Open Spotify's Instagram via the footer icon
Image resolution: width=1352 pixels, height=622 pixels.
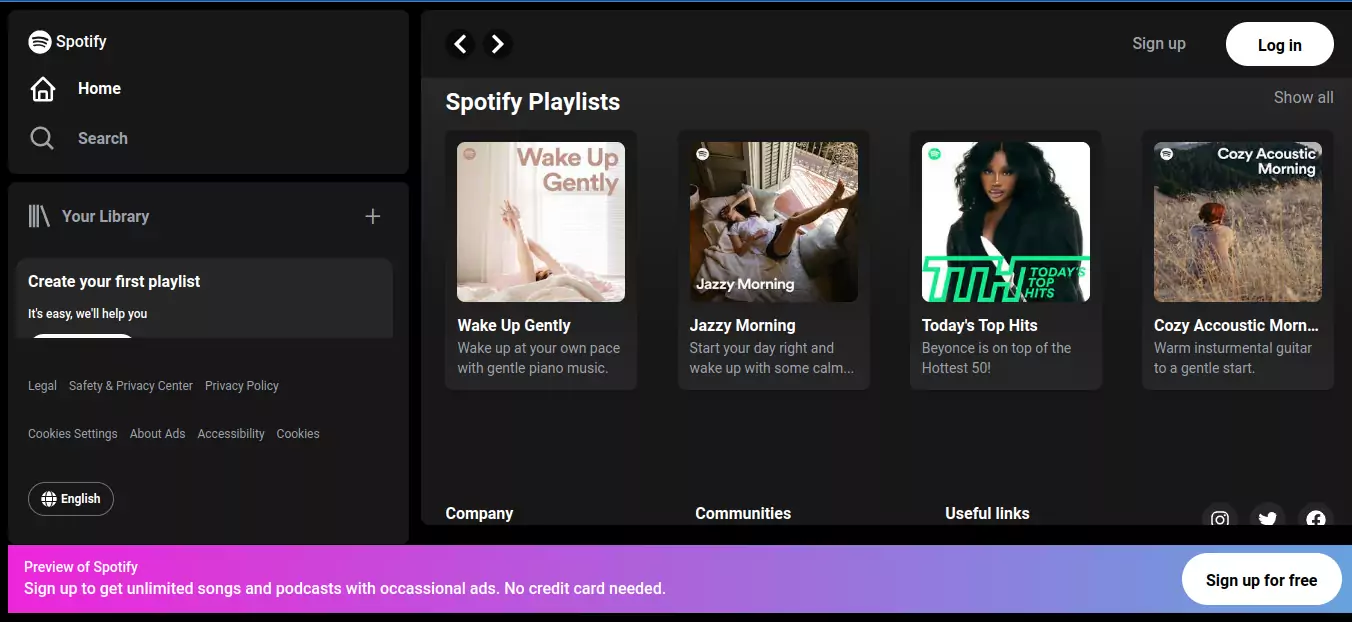tap(1220, 520)
